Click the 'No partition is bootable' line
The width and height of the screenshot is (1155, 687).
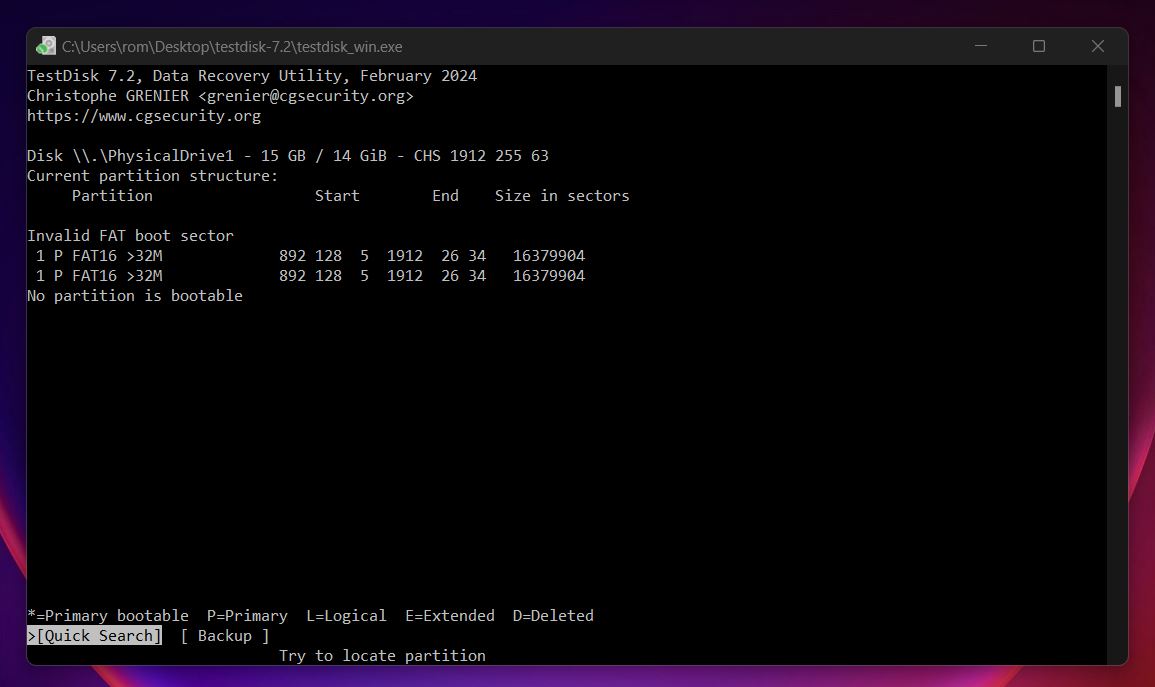pos(135,295)
